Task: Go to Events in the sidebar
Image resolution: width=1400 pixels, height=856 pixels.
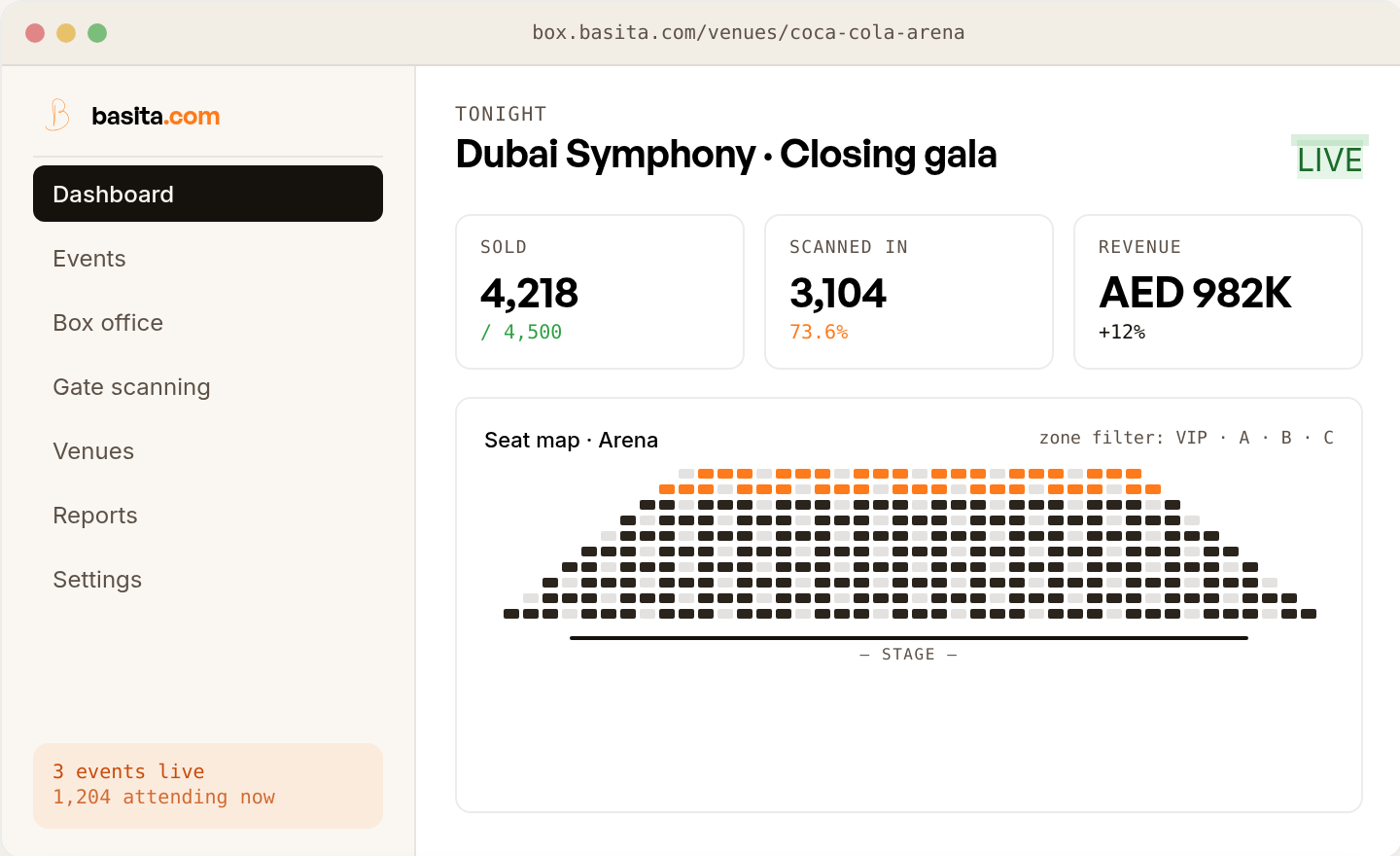Action: (x=89, y=259)
